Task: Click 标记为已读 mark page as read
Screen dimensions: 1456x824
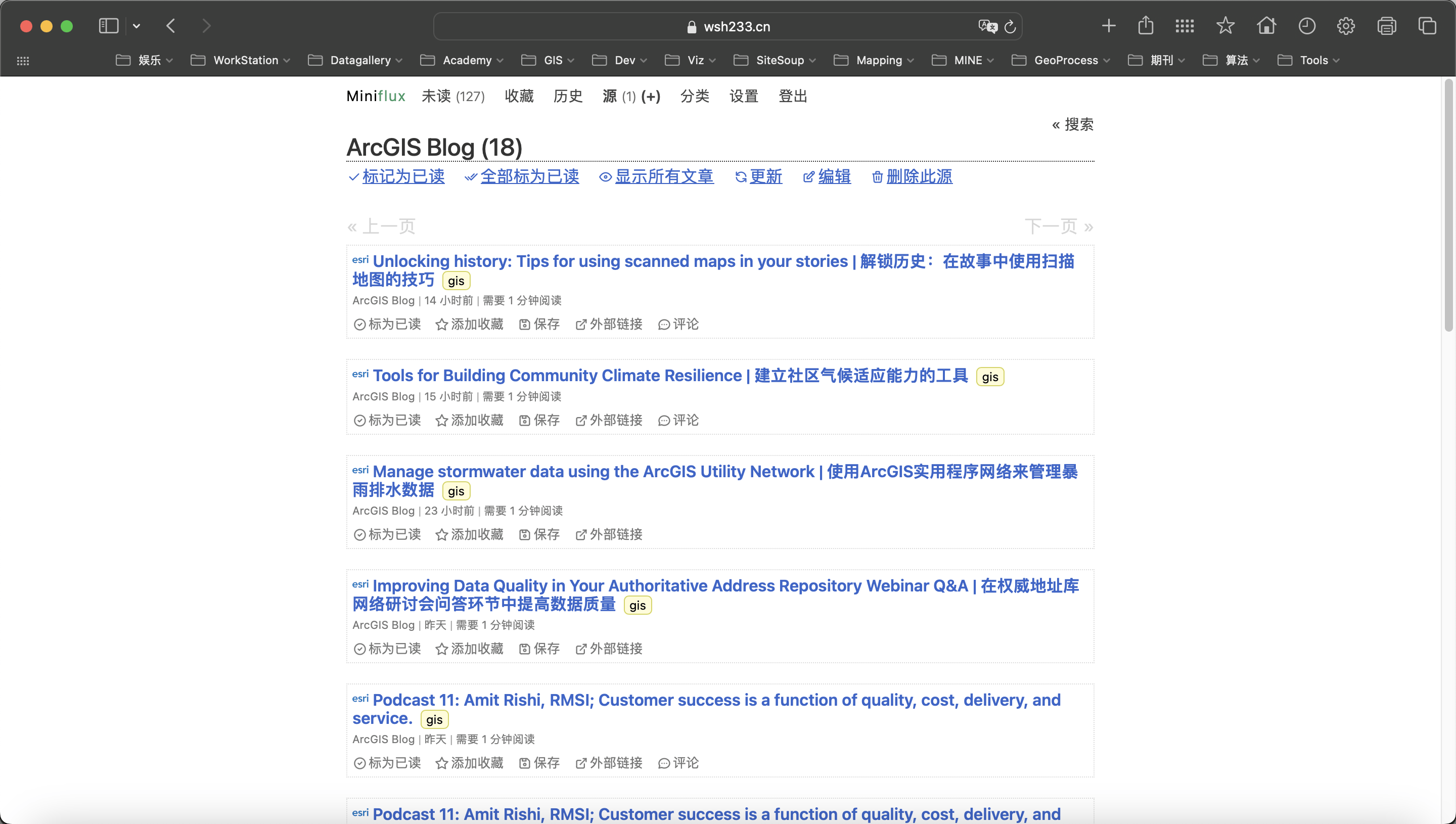Action: tap(397, 176)
